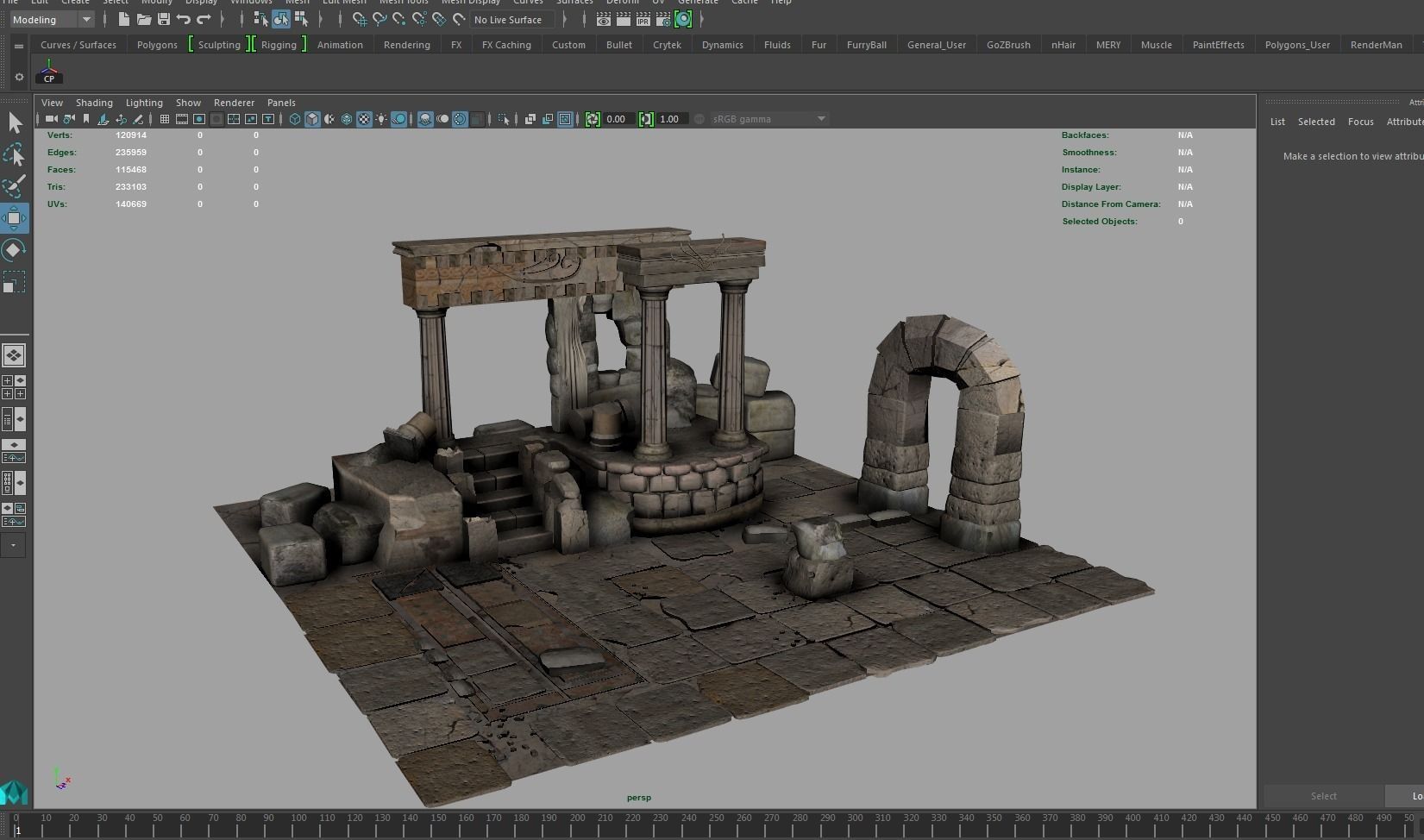Open the shelf settings gear

pyautogui.click(x=19, y=77)
